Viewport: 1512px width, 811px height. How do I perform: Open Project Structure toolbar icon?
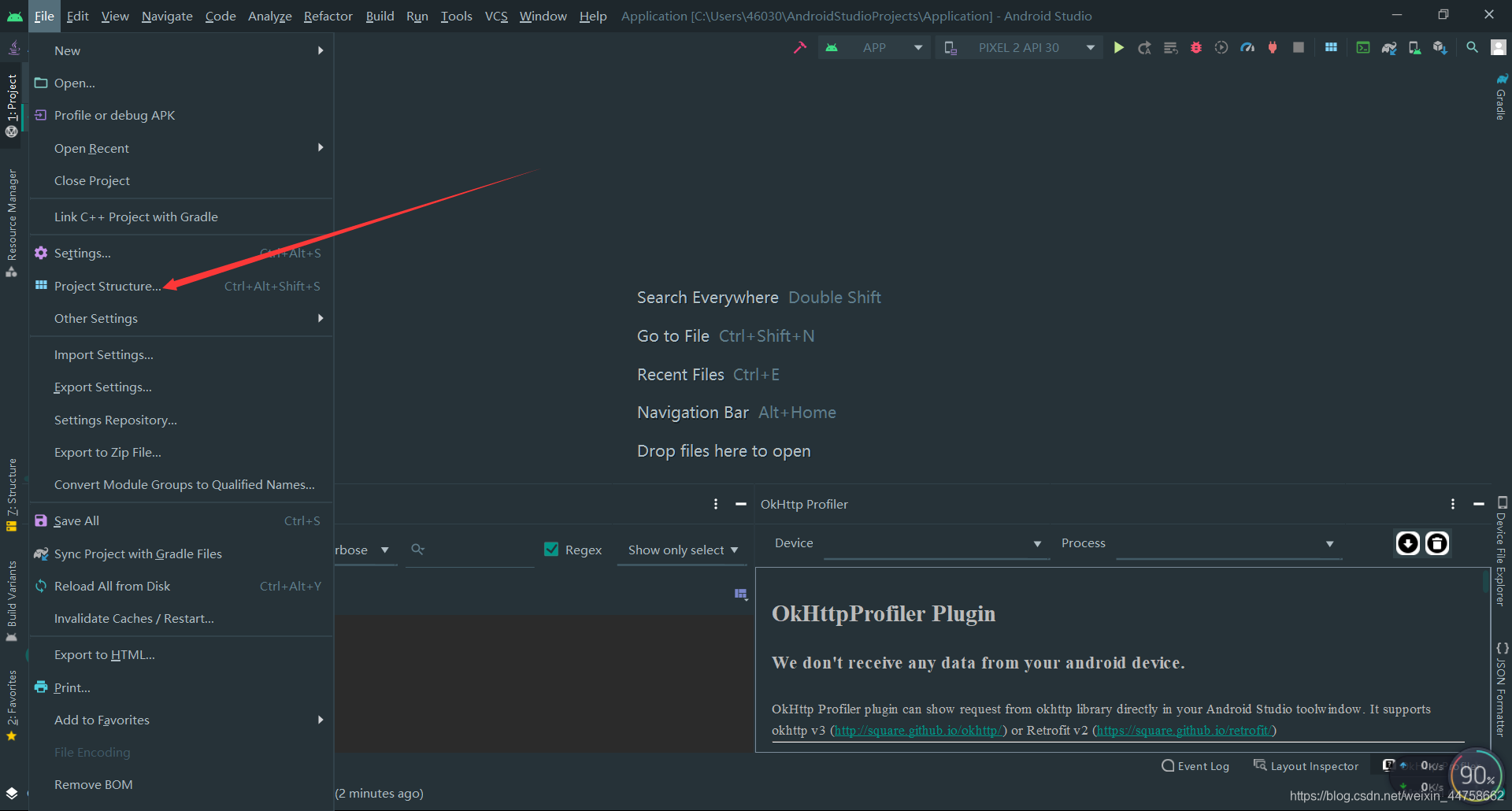(x=1331, y=47)
